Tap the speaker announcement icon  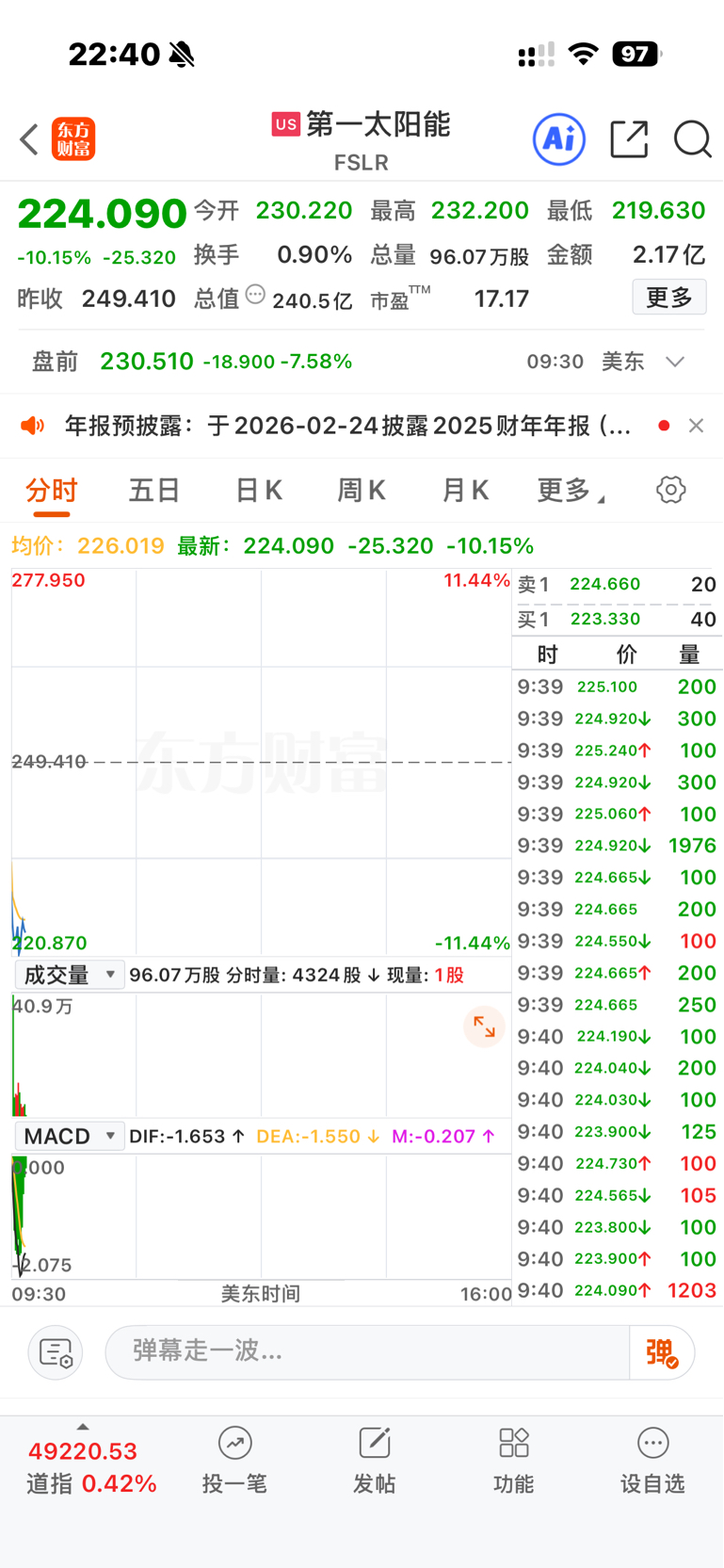pyautogui.click(x=33, y=426)
